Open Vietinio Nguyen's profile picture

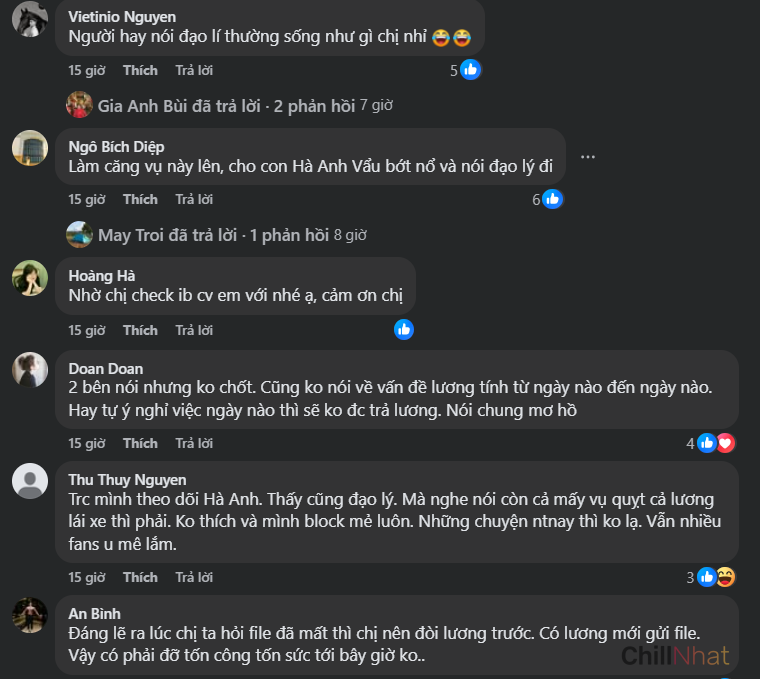(30, 17)
